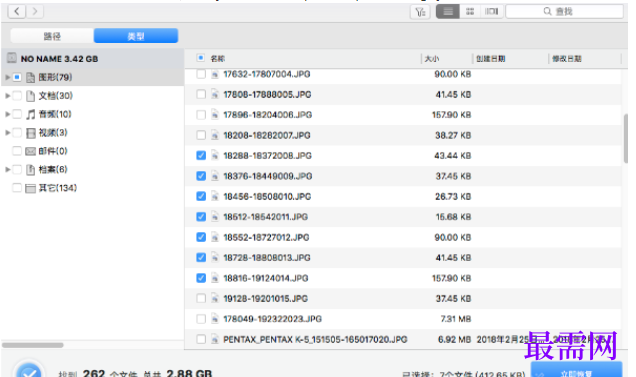Go back with the left arrow button
636x377 pixels.
[x=17, y=11]
